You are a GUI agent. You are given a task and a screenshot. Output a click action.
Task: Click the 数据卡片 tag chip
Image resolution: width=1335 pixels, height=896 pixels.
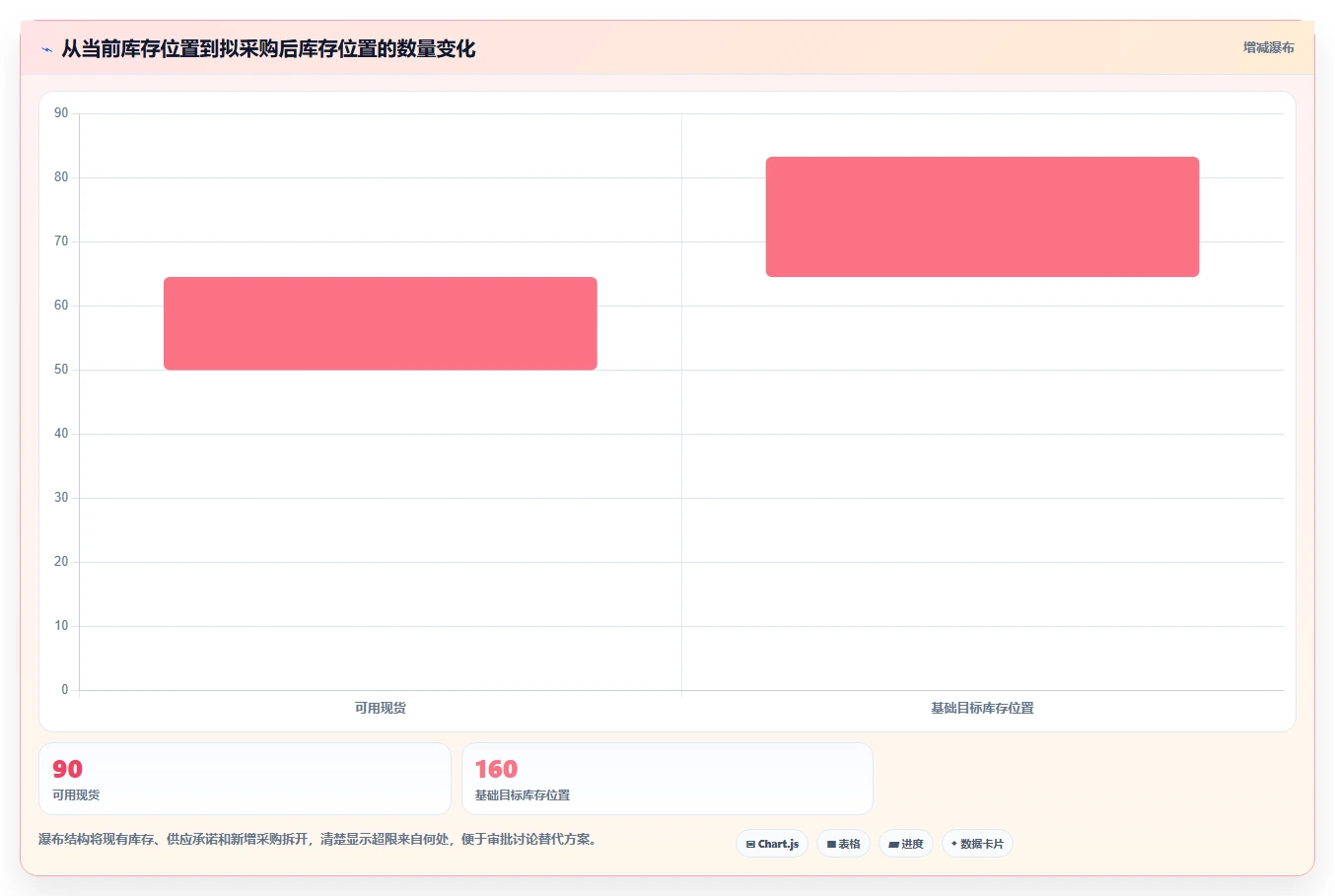[x=977, y=844]
